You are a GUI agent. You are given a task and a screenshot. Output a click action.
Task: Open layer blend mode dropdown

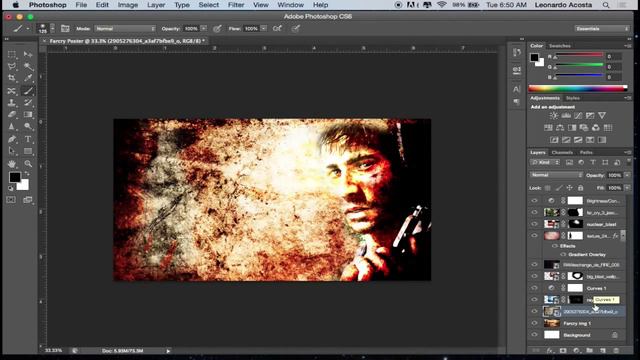pyautogui.click(x=556, y=175)
